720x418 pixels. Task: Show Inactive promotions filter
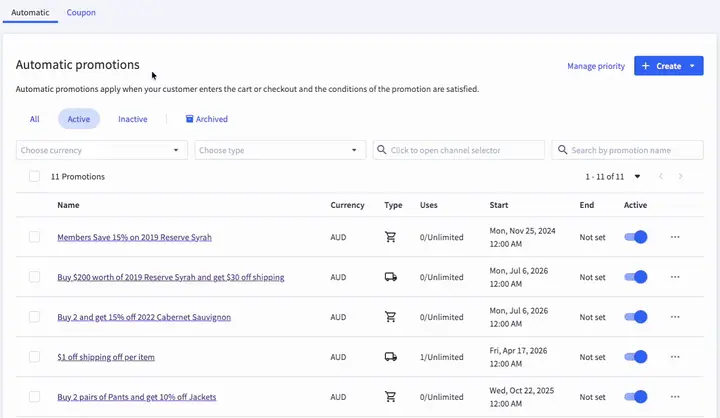pos(133,119)
